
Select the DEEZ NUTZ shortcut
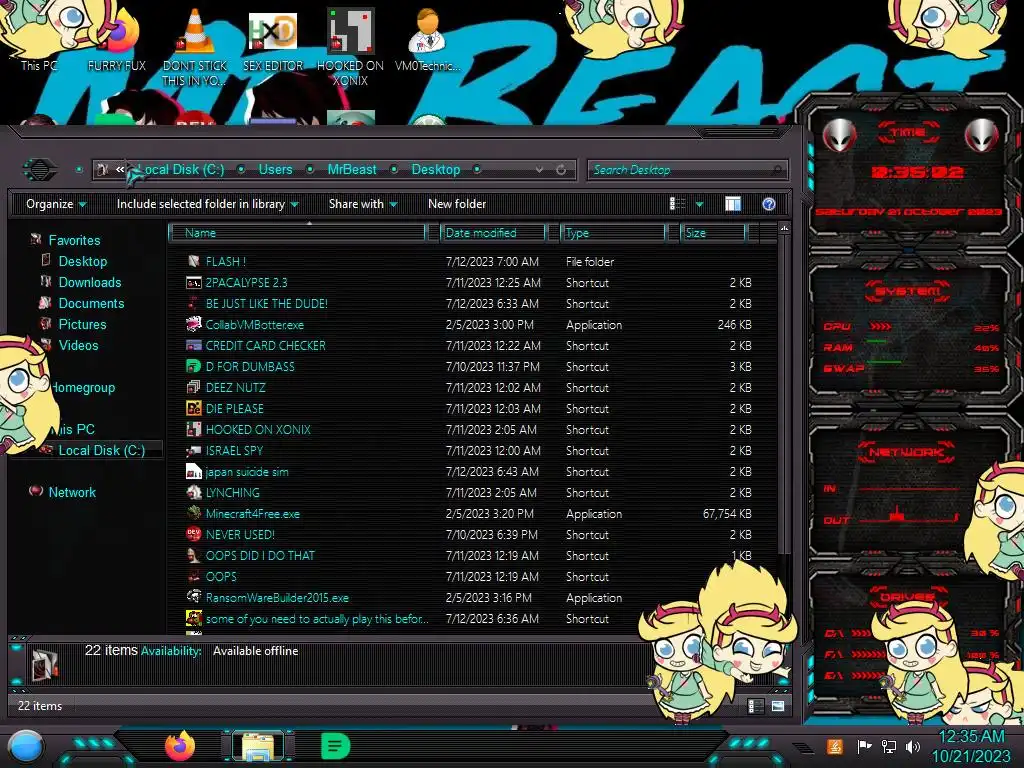235,387
